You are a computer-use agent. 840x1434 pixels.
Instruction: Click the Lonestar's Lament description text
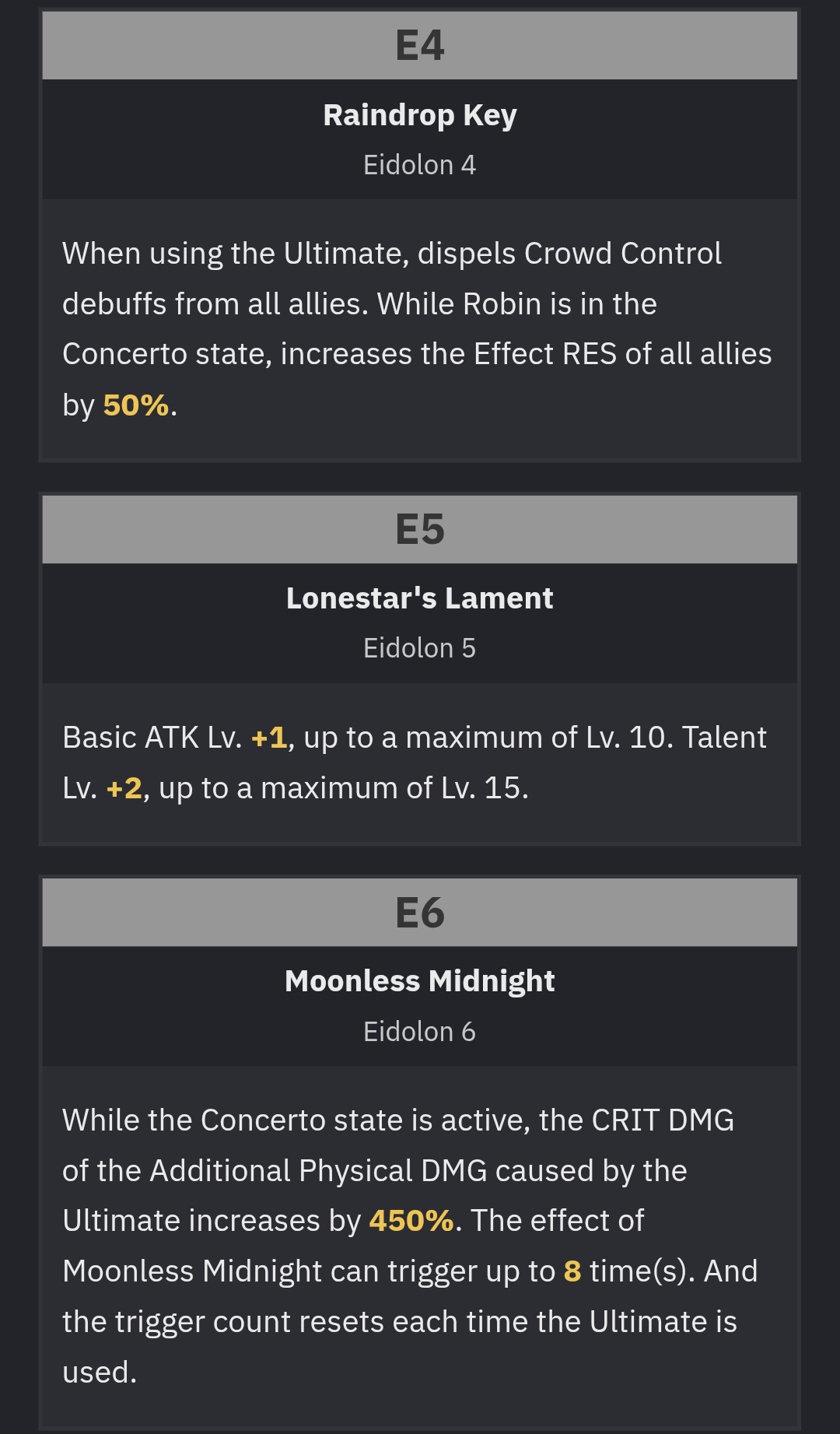coord(415,763)
